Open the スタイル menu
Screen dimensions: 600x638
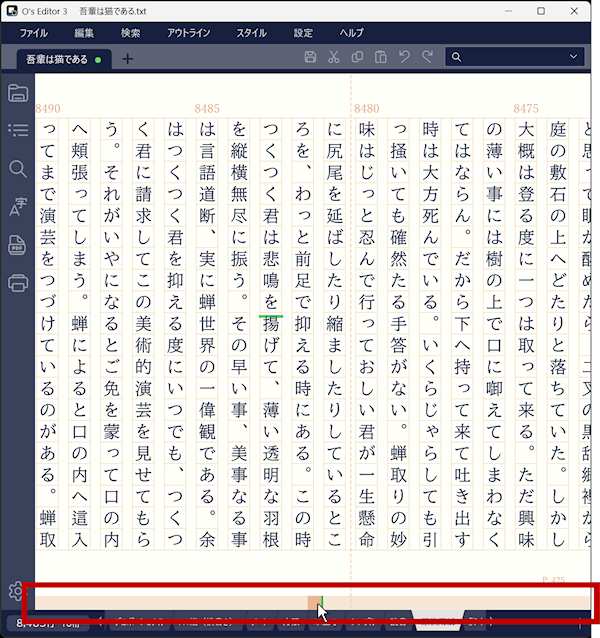(251, 33)
